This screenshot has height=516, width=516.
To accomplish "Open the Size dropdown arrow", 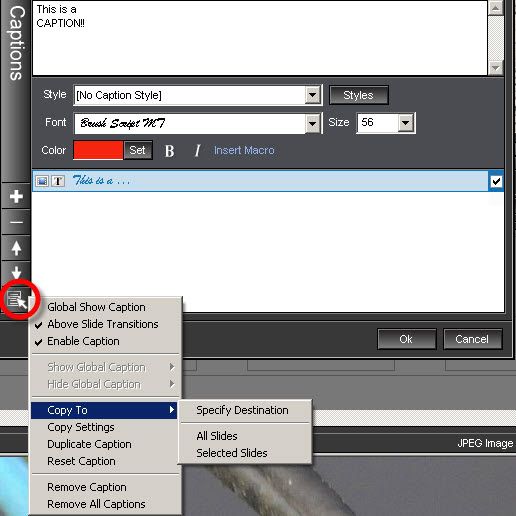I will (405, 123).
